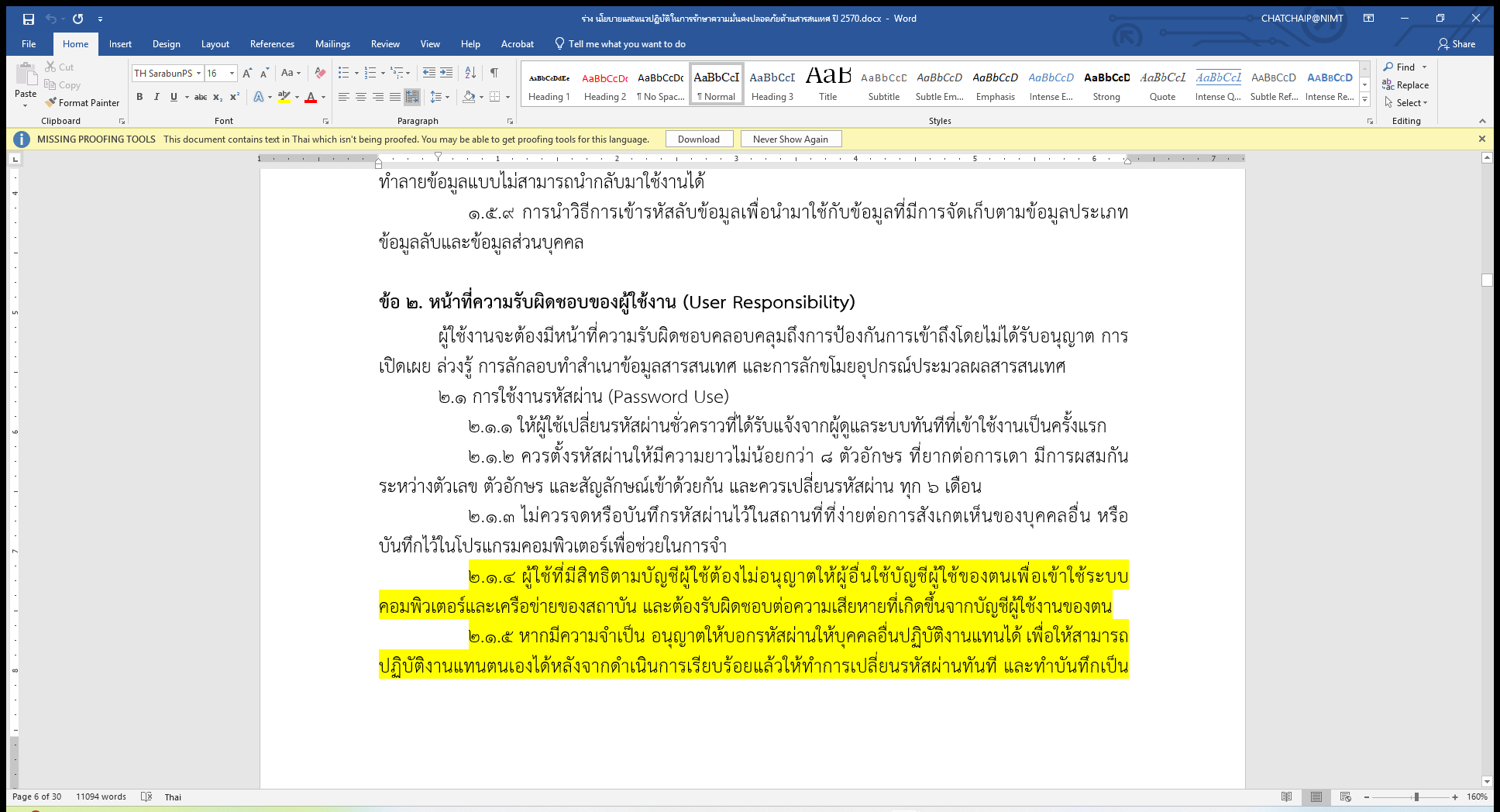Apply the Heading 1 style
Viewport: 1500px width, 812px height.
(x=549, y=85)
